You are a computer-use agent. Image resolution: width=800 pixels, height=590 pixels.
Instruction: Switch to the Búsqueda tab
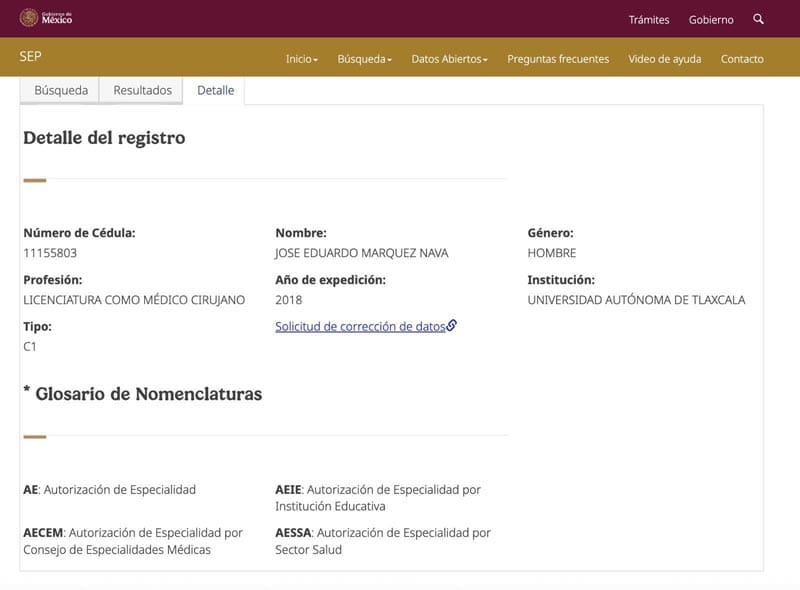click(61, 90)
